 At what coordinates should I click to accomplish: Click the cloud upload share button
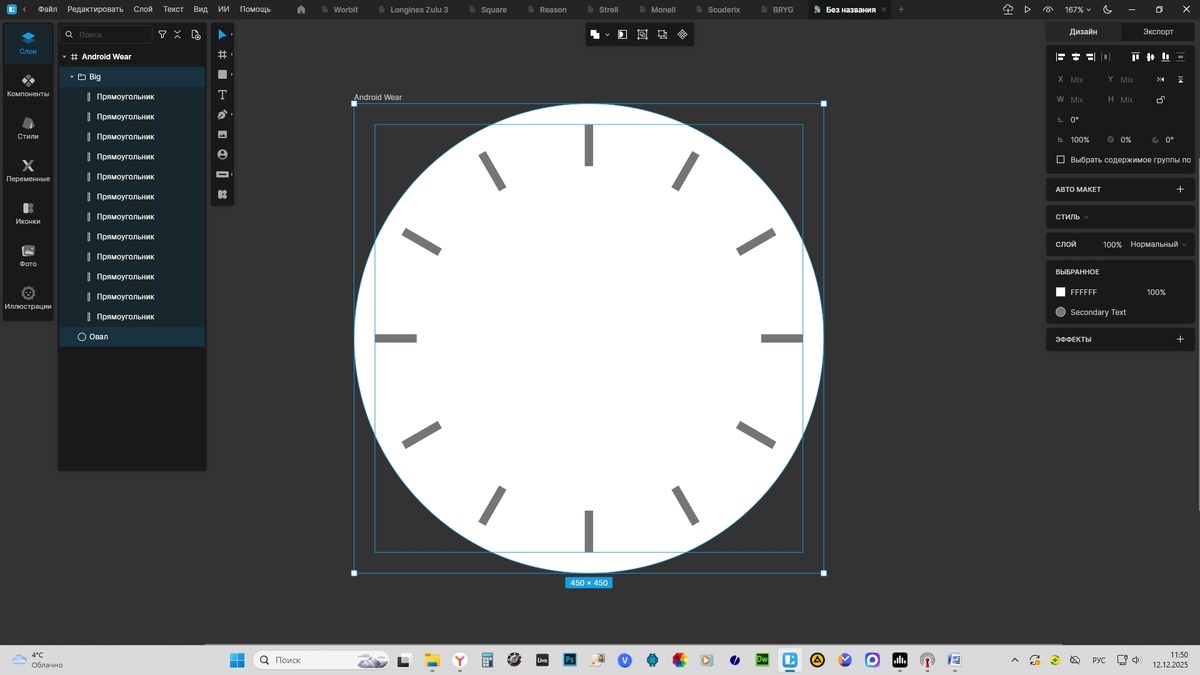[1008, 10]
